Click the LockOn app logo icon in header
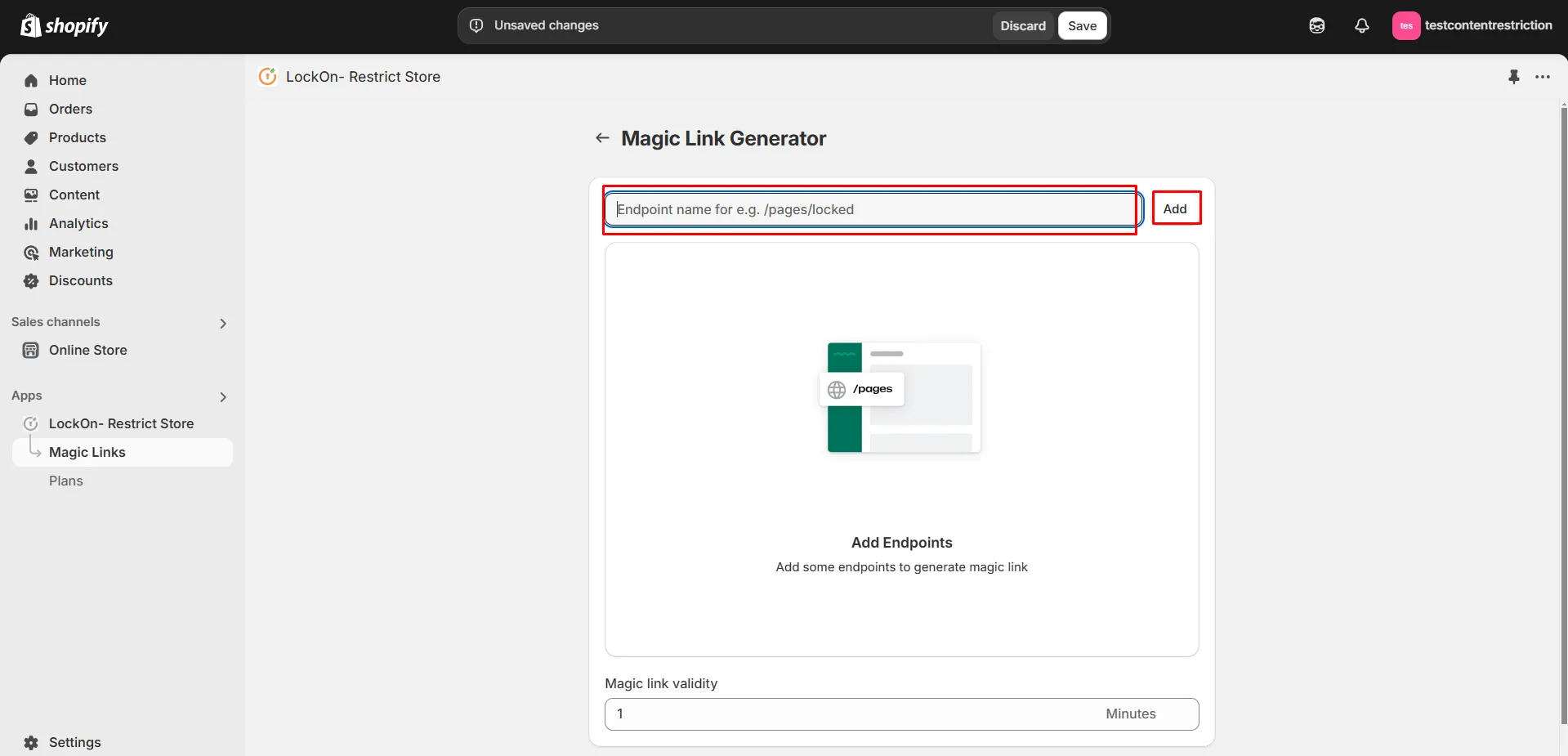 pyautogui.click(x=267, y=76)
